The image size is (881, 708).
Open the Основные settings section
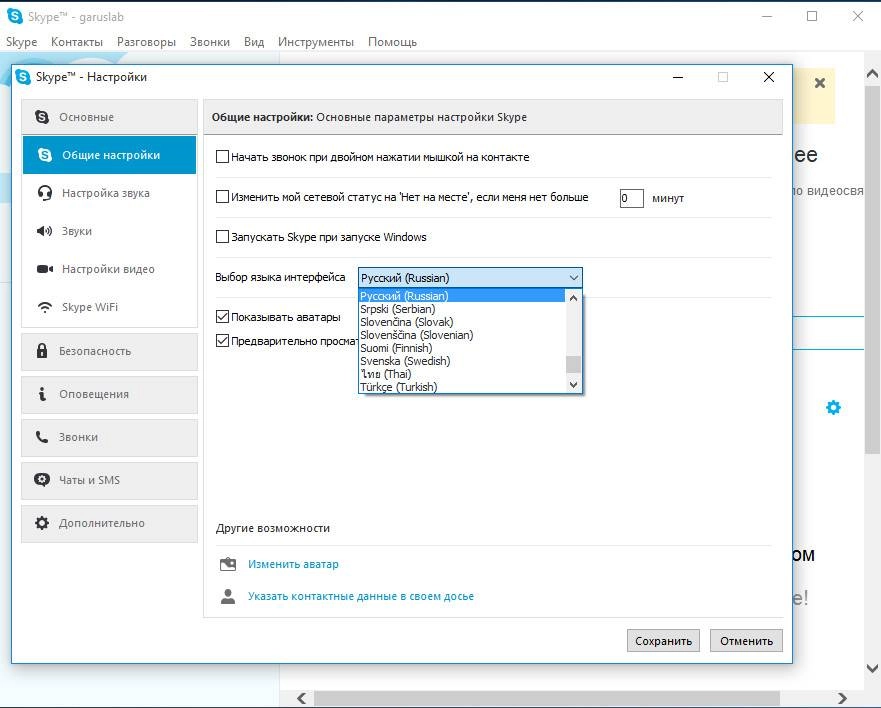[x=110, y=117]
